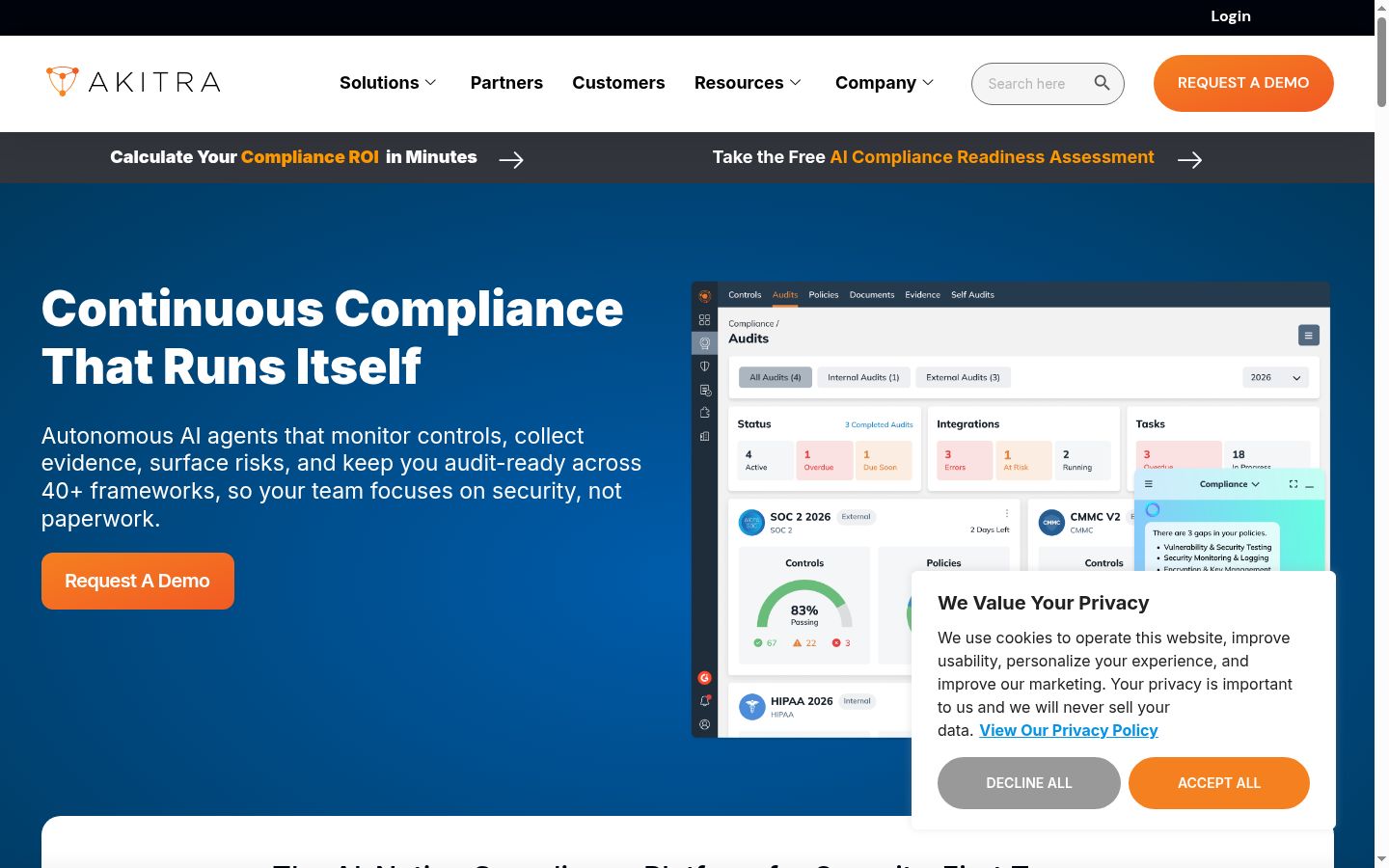Select the Audits tab in dashboard
This screenshot has height=868, width=1389.
(x=785, y=295)
